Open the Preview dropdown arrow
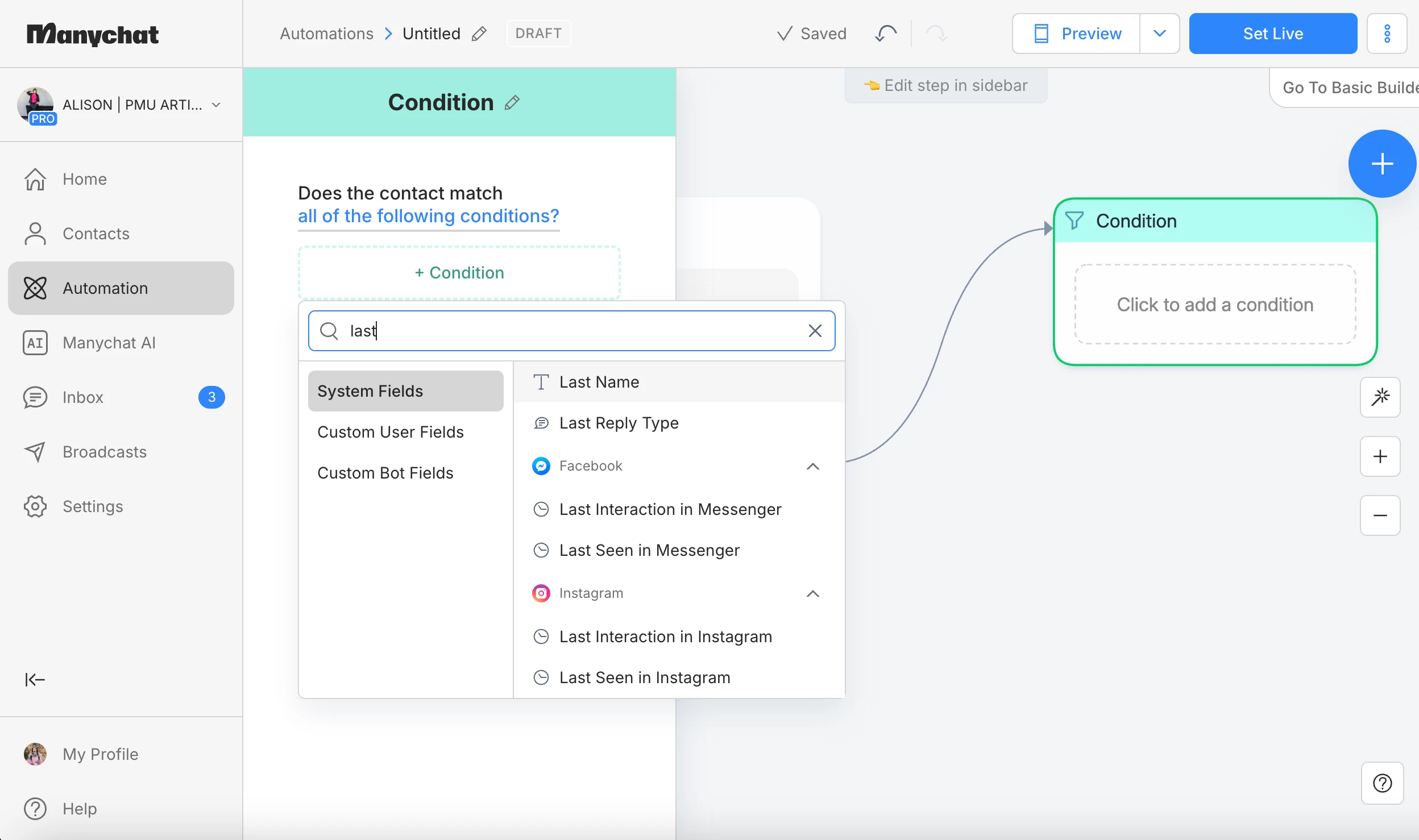This screenshot has height=840, width=1419. (x=1159, y=34)
